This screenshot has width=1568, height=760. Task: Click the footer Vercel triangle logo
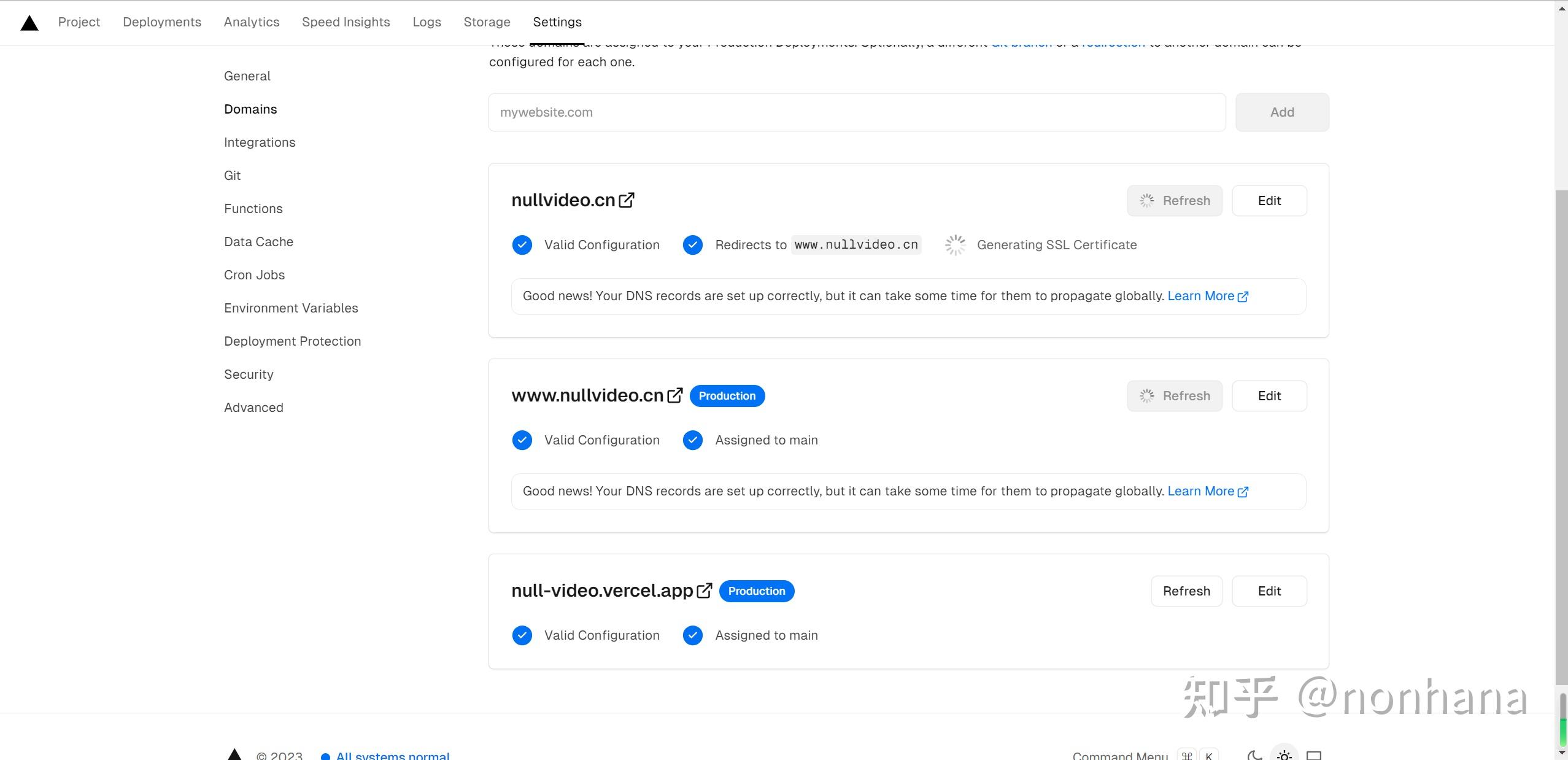(x=234, y=754)
